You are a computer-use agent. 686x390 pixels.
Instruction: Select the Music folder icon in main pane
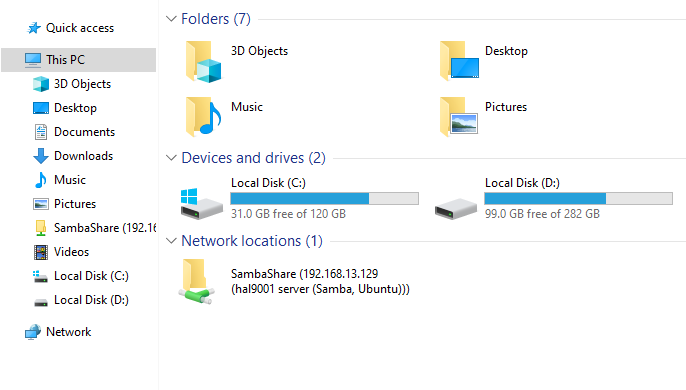[x=203, y=117]
